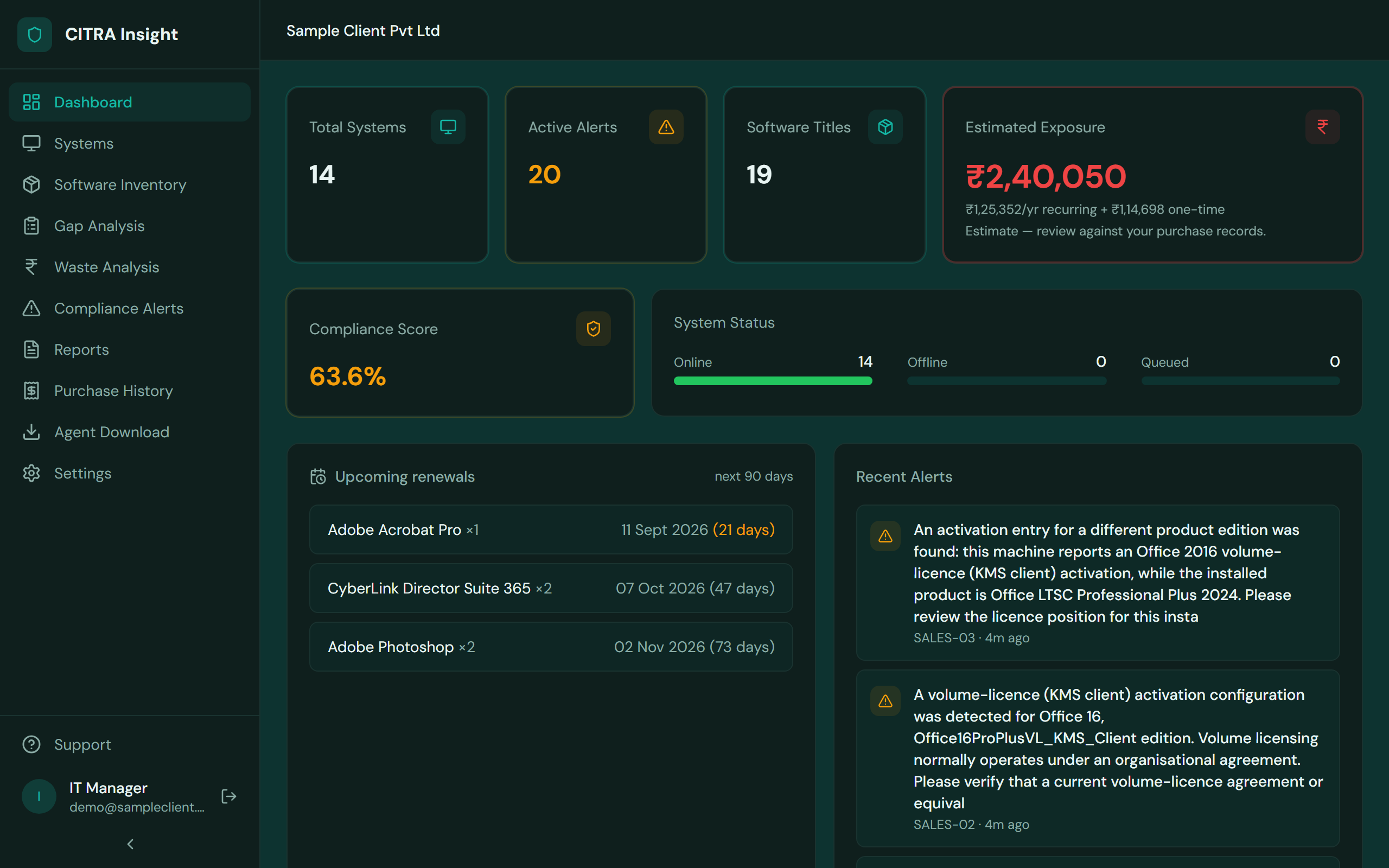Open the Compliance Score card
The height and width of the screenshot is (868, 1389).
(460, 353)
